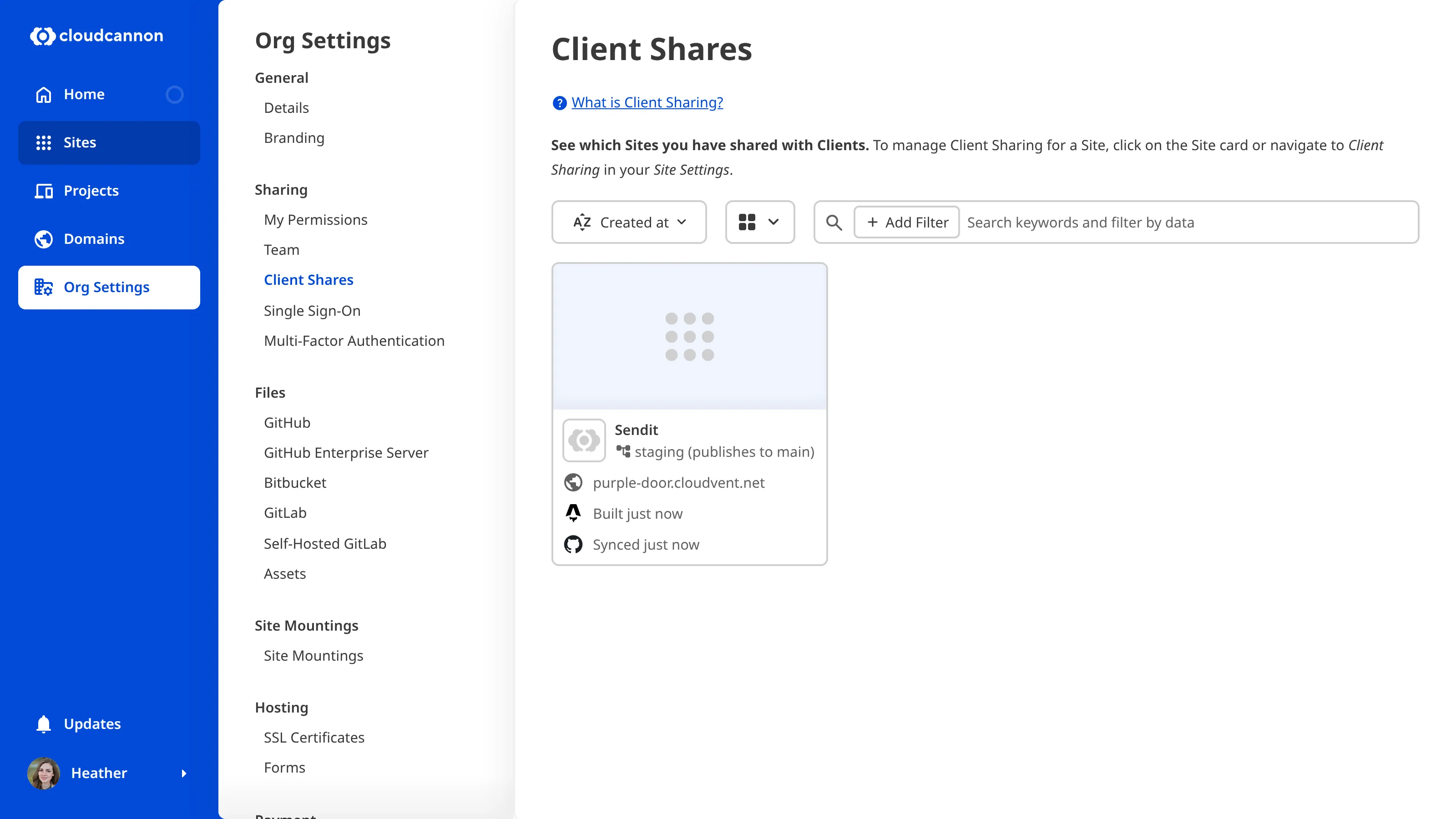
Task: Open the Created at sort dropdown
Action: pos(629,222)
